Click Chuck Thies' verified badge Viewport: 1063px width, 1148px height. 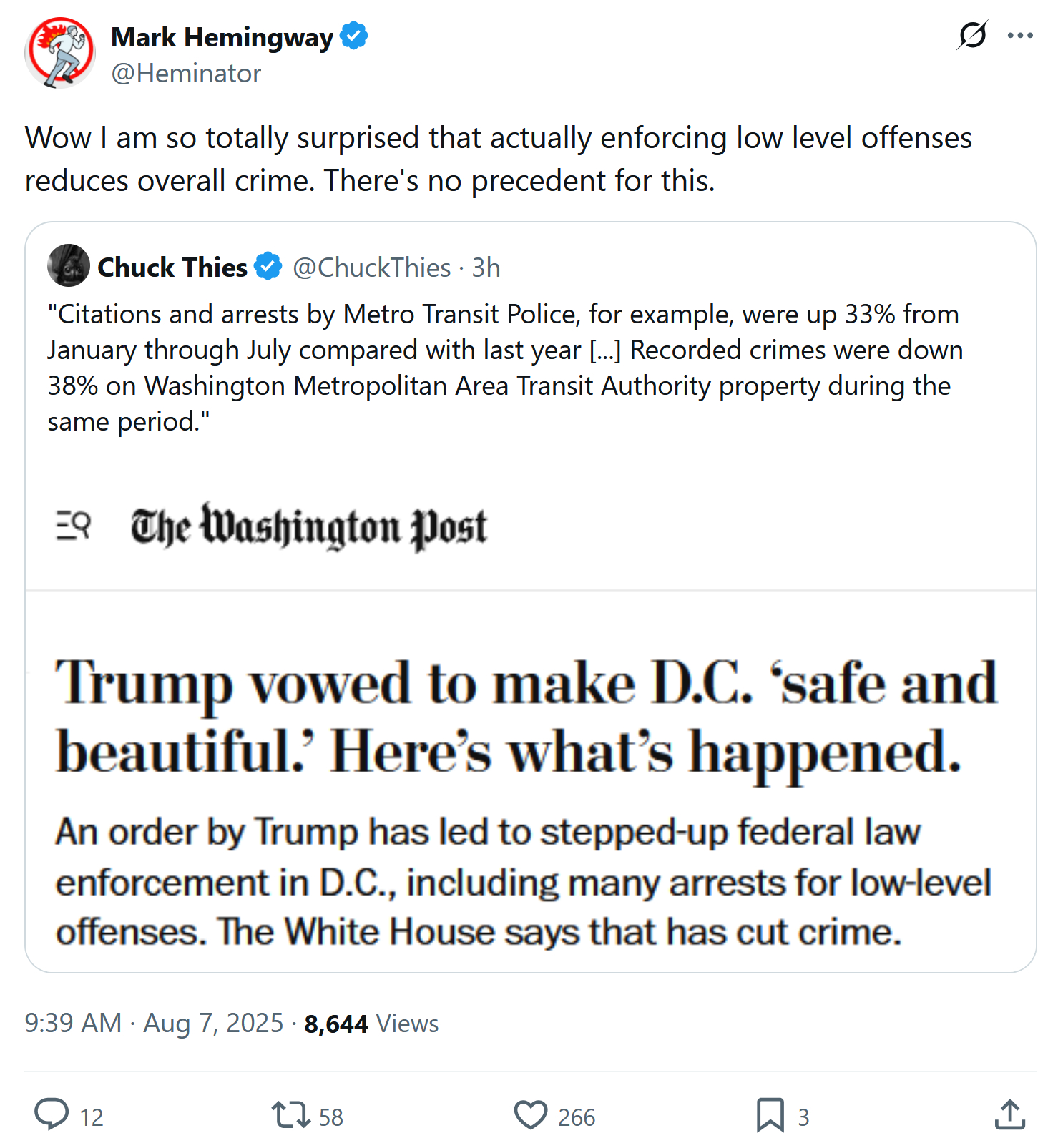coord(269,267)
